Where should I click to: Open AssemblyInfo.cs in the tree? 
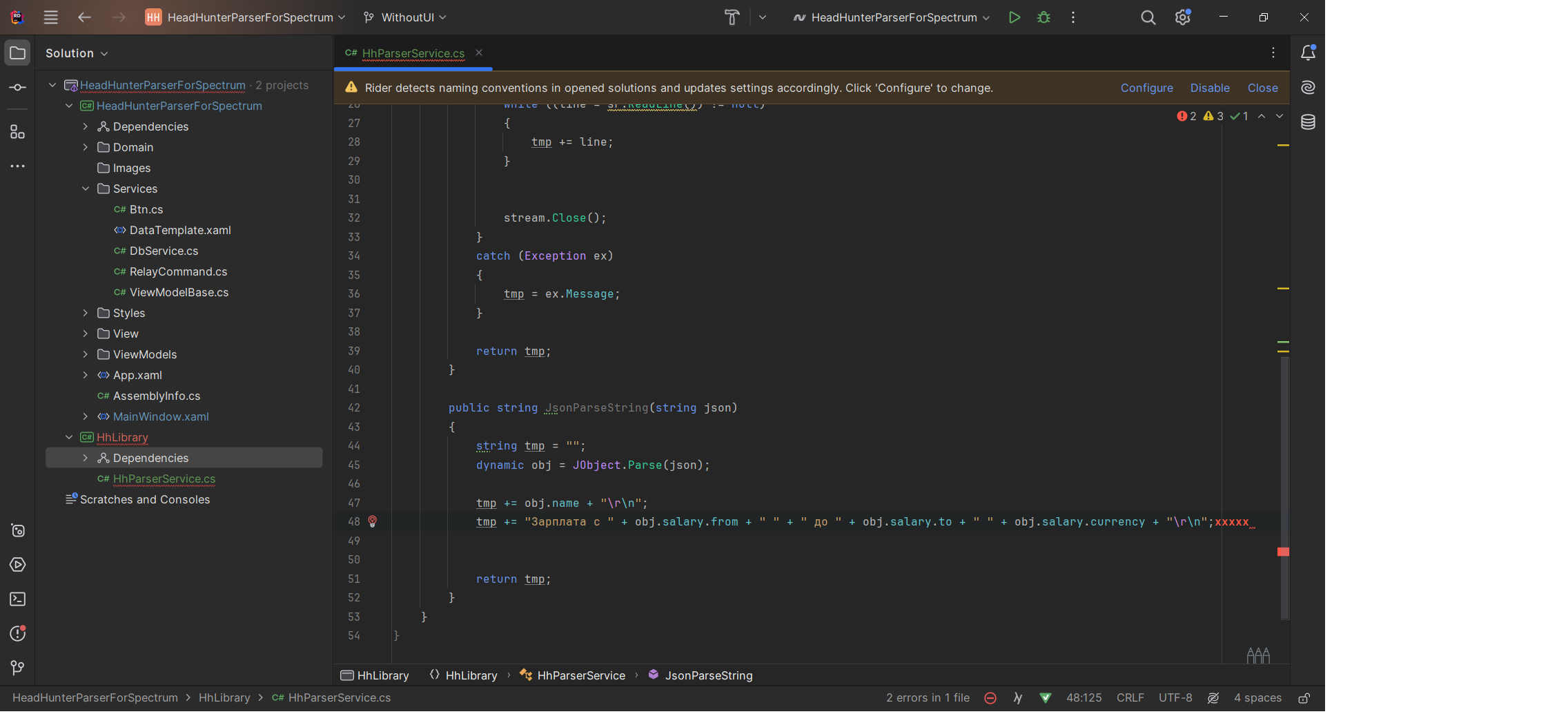(x=156, y=396)
